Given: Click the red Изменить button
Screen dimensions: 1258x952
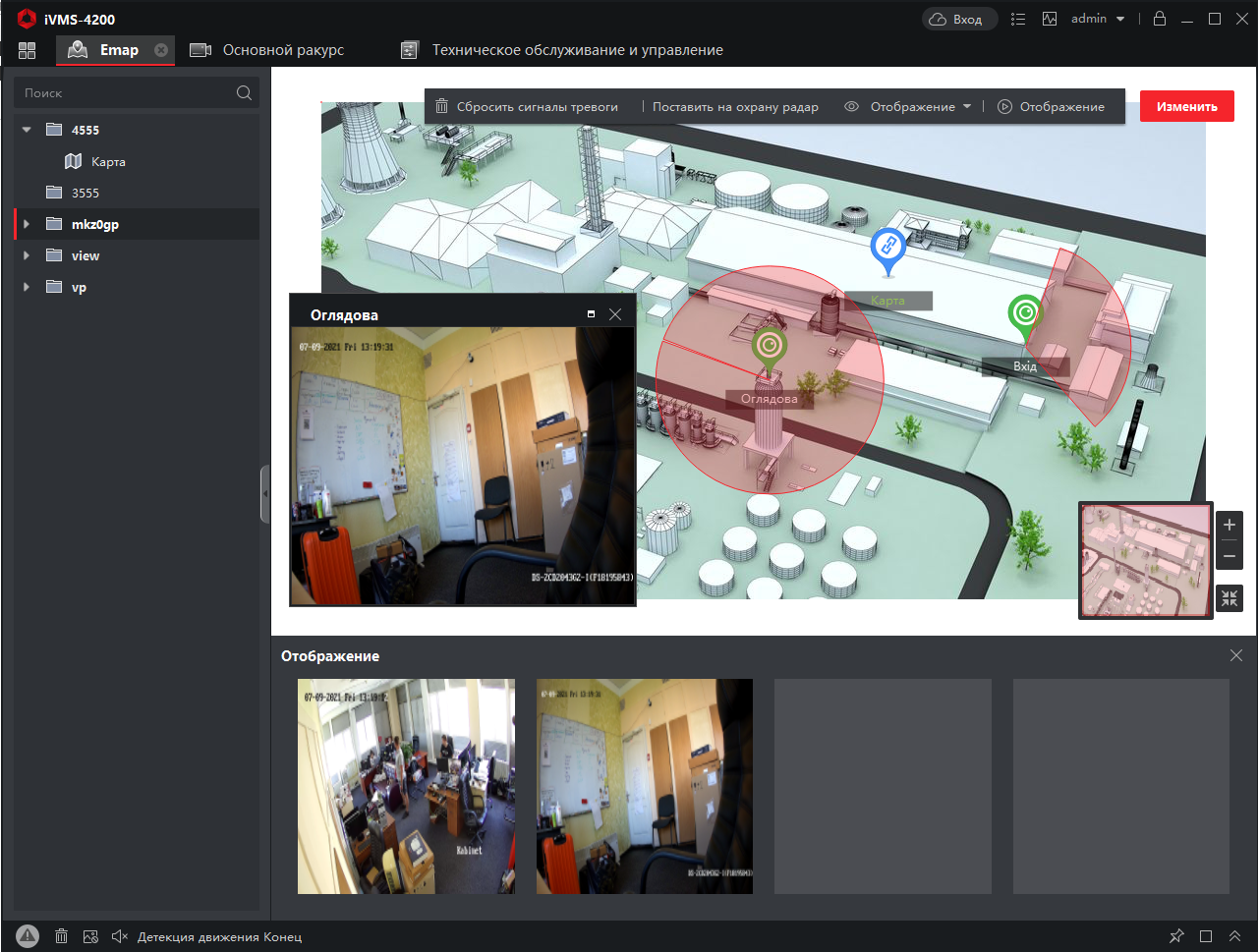Looking at the screenshot, I should click(x=1186, y=106).
